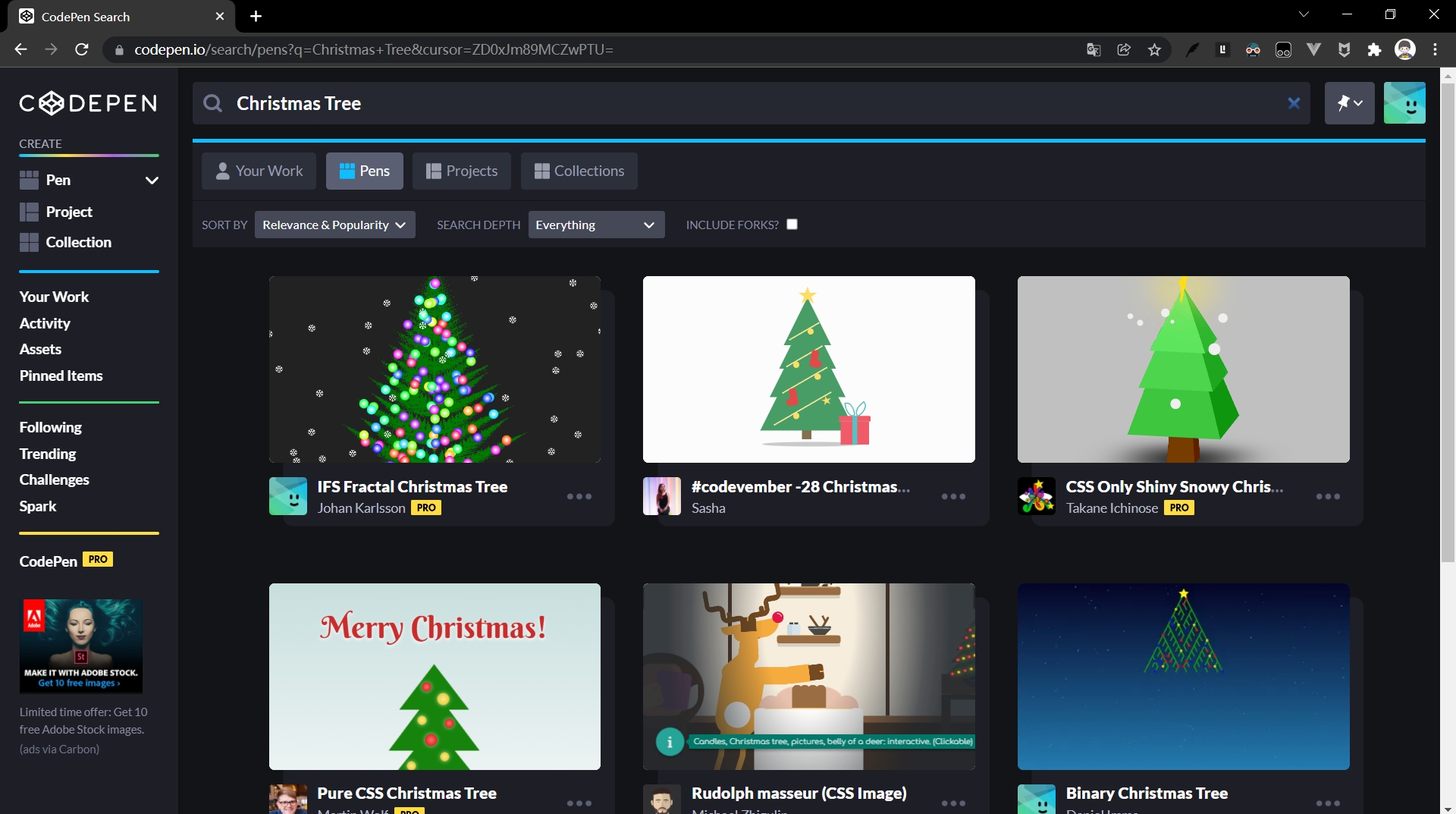Open Assets in the sidebar
This screenshot has width=1456, height=814.
40,349
